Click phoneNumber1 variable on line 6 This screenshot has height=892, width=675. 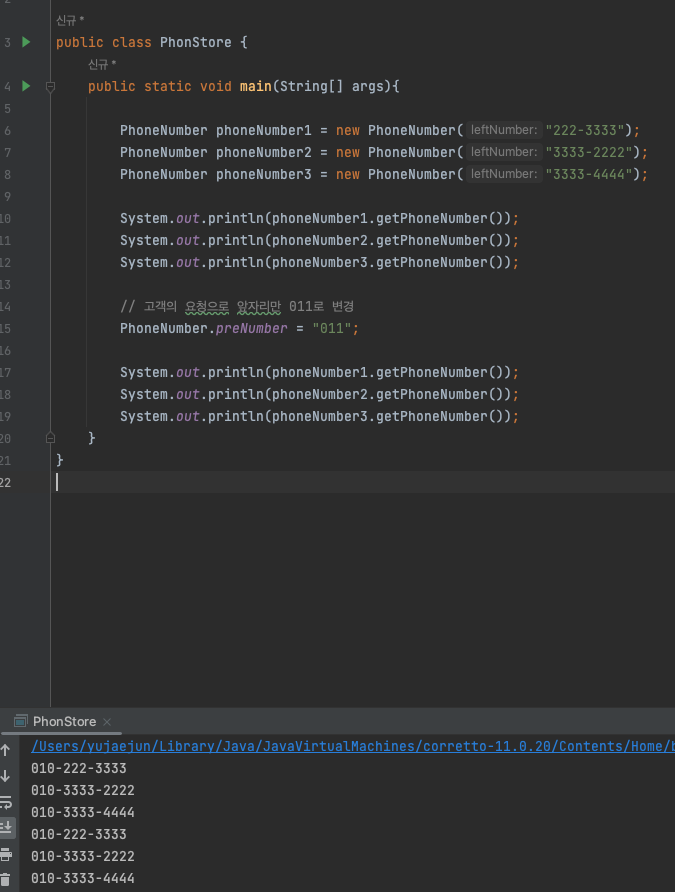coord(264,130)
